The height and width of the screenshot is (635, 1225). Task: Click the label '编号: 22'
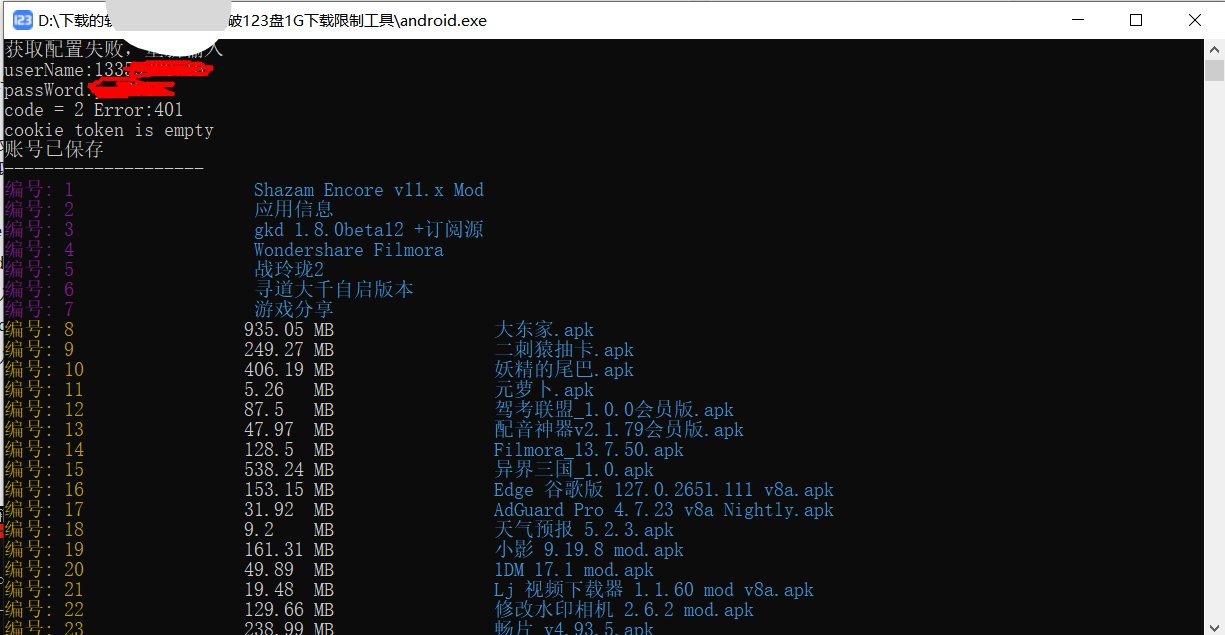tap(44, 610)
